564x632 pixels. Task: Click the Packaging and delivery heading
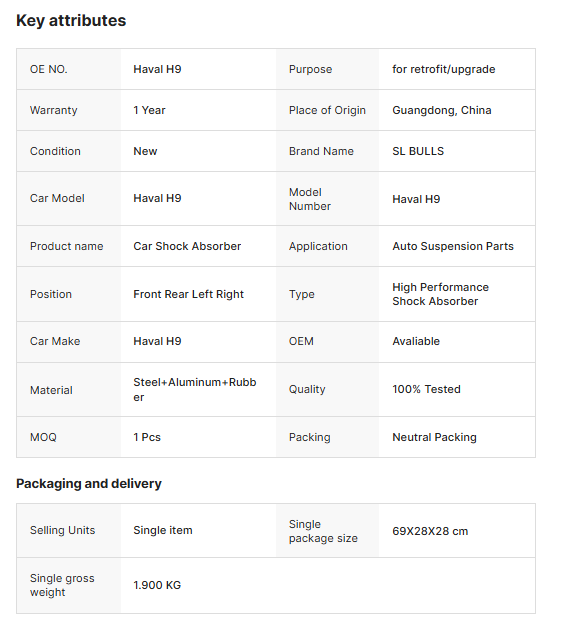[89, 484]
